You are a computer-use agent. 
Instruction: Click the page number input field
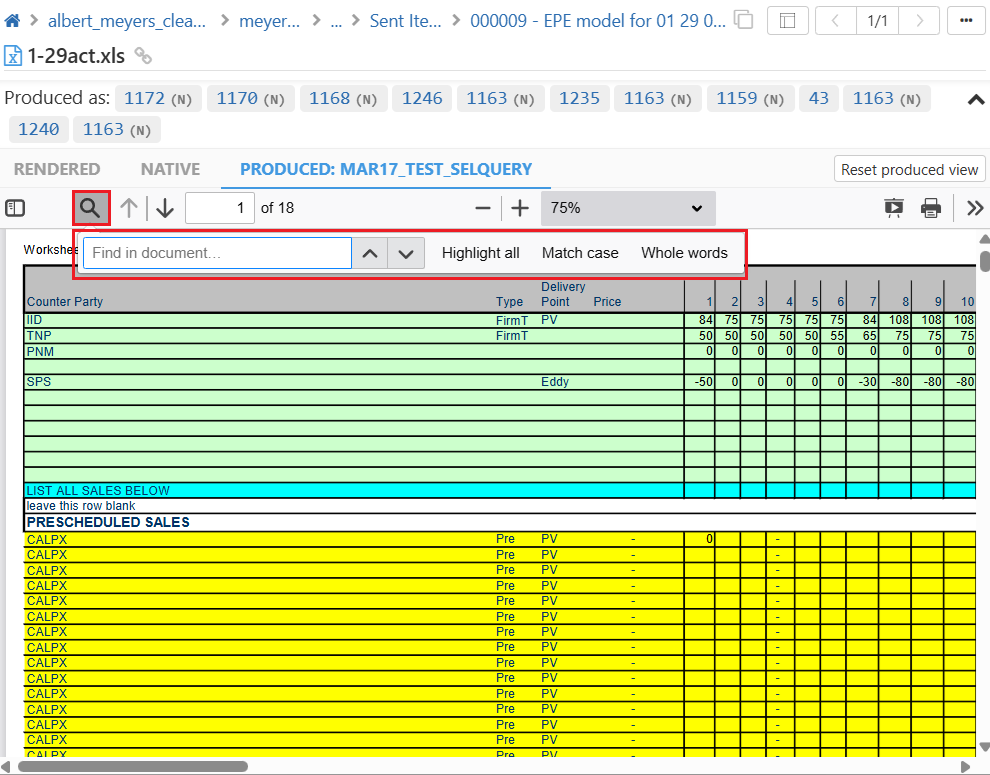220,208
